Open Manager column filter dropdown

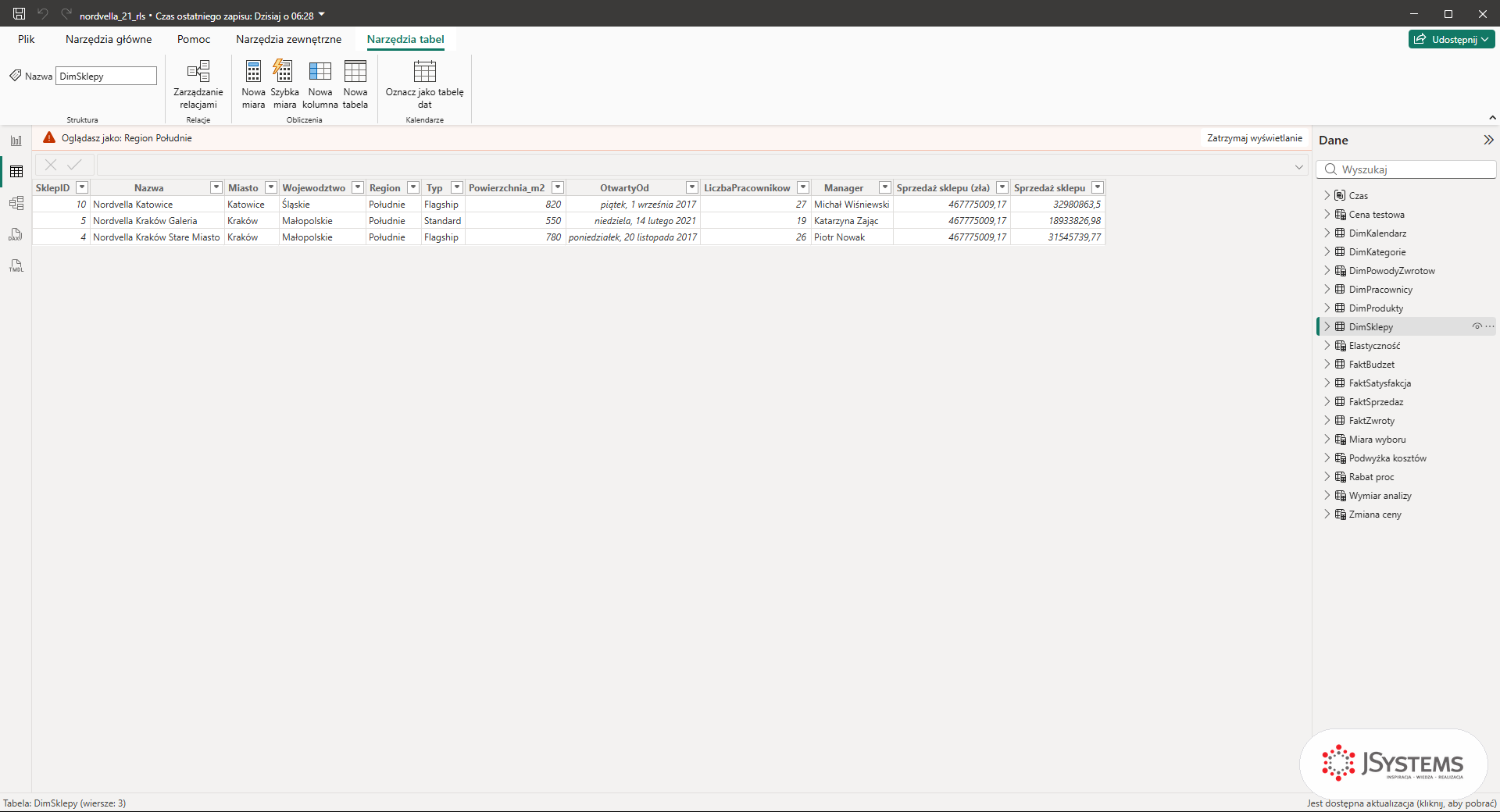tap(884, 187)
